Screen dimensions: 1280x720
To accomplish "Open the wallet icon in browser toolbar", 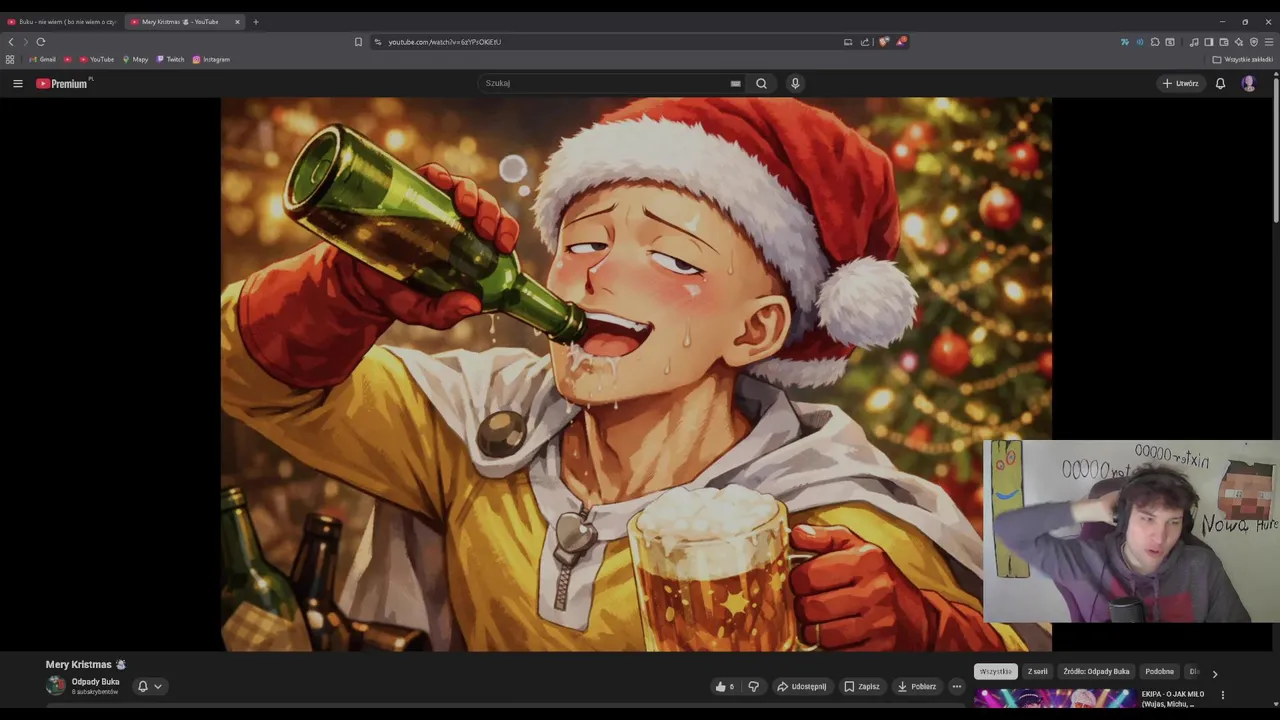I will tap(1224, 42).
